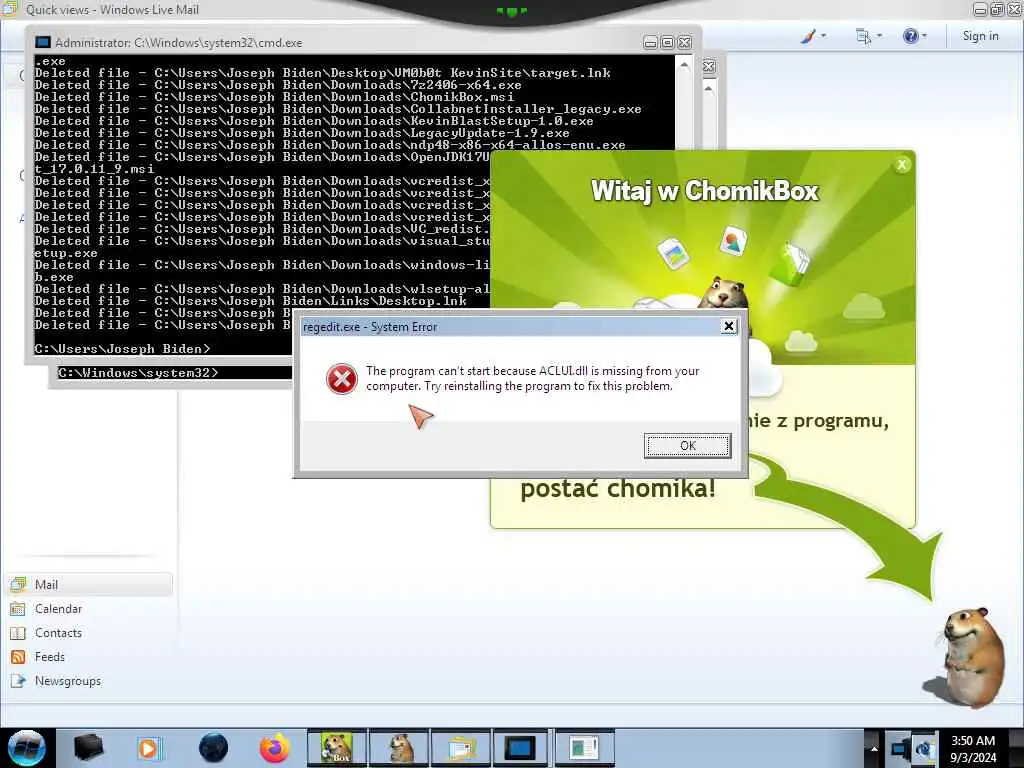Click the Deleted file LegacyUpdate-1.9.exe line

click(302, 133)
